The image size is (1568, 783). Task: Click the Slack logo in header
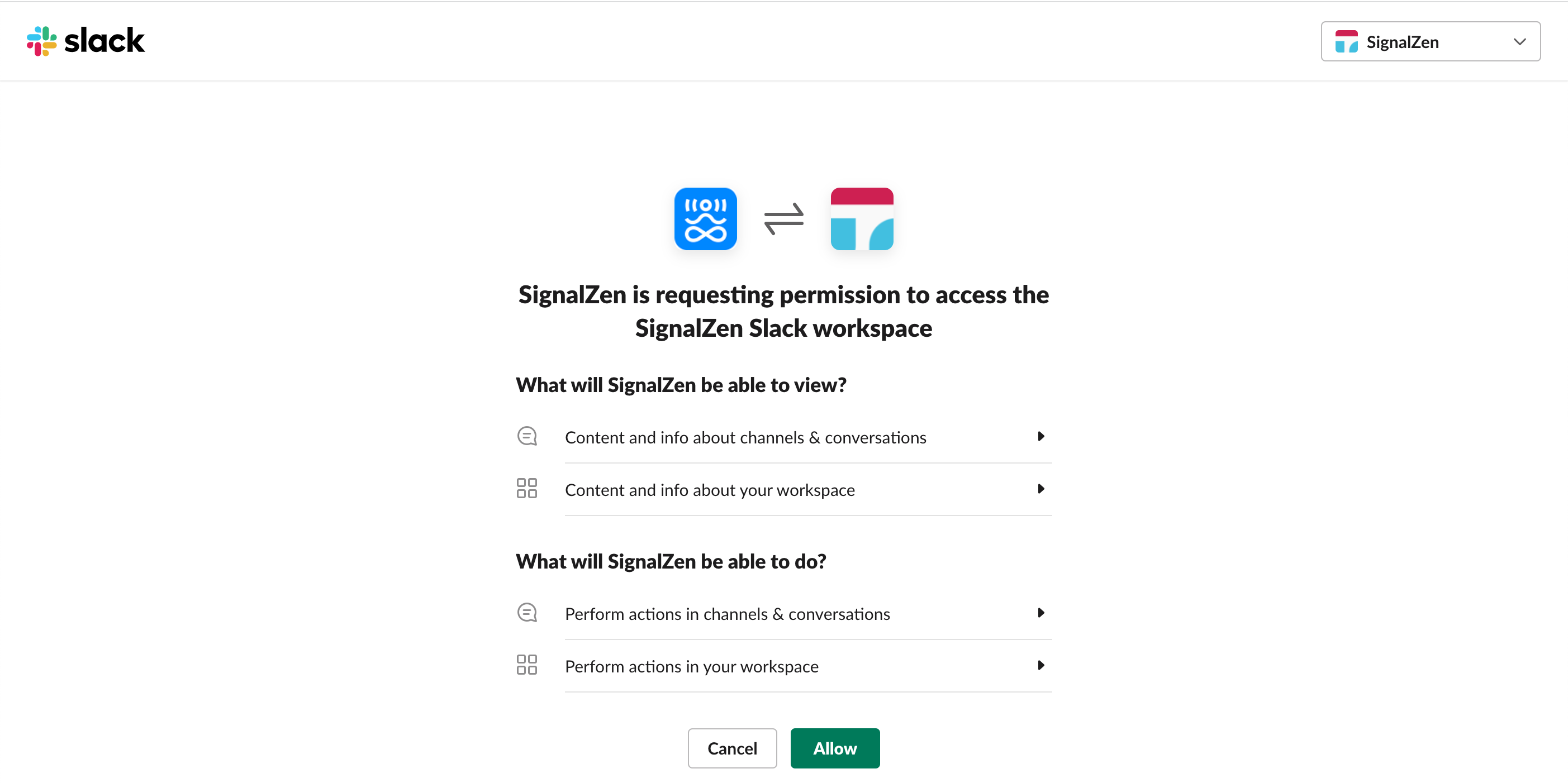(x=86, y=41)
